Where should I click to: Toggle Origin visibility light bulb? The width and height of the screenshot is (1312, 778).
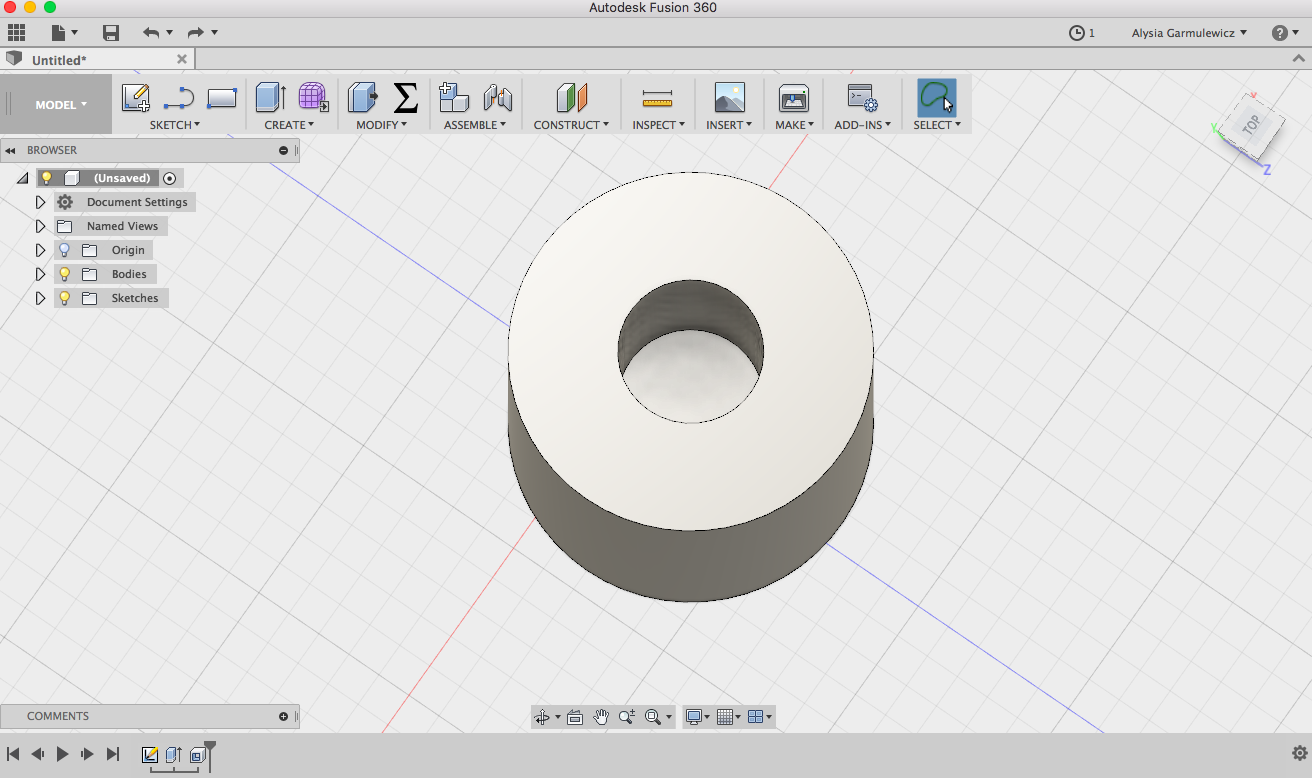tap(65, 250)
